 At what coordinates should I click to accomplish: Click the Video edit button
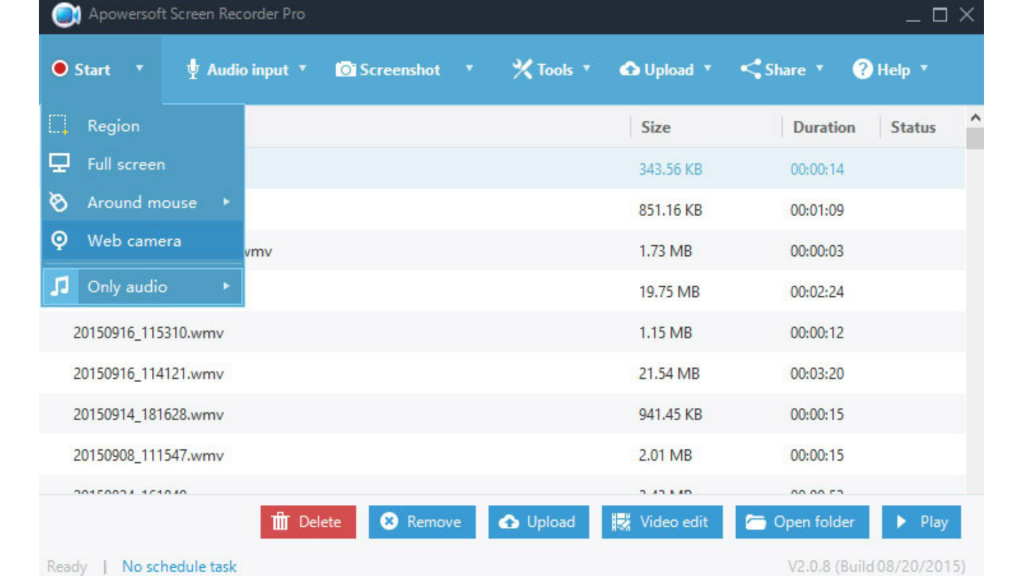(x=661, y=521)
